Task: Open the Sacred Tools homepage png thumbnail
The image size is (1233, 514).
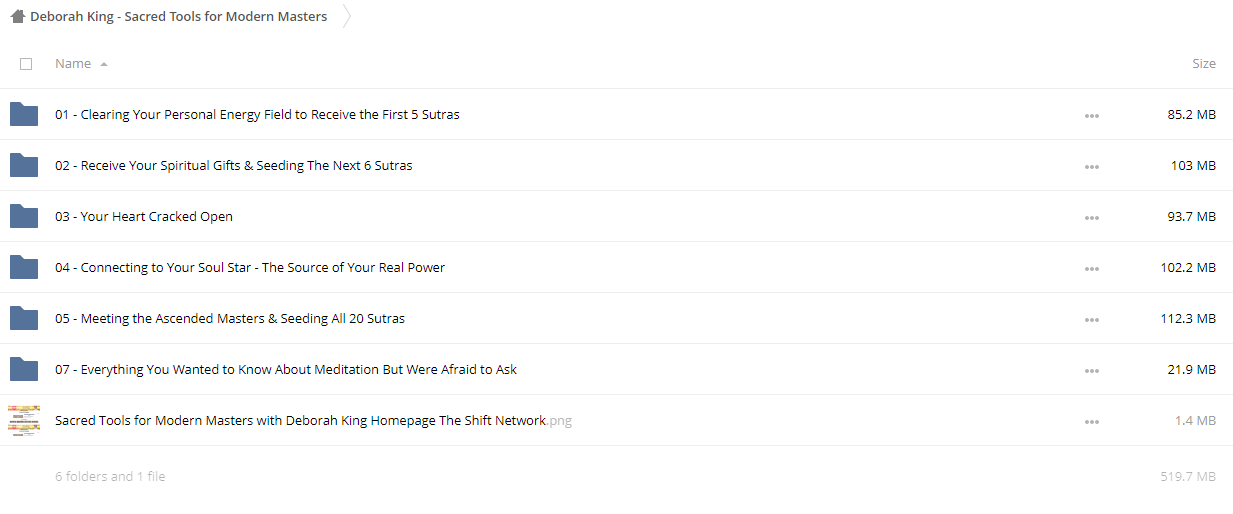Action: tap(24, 420)
